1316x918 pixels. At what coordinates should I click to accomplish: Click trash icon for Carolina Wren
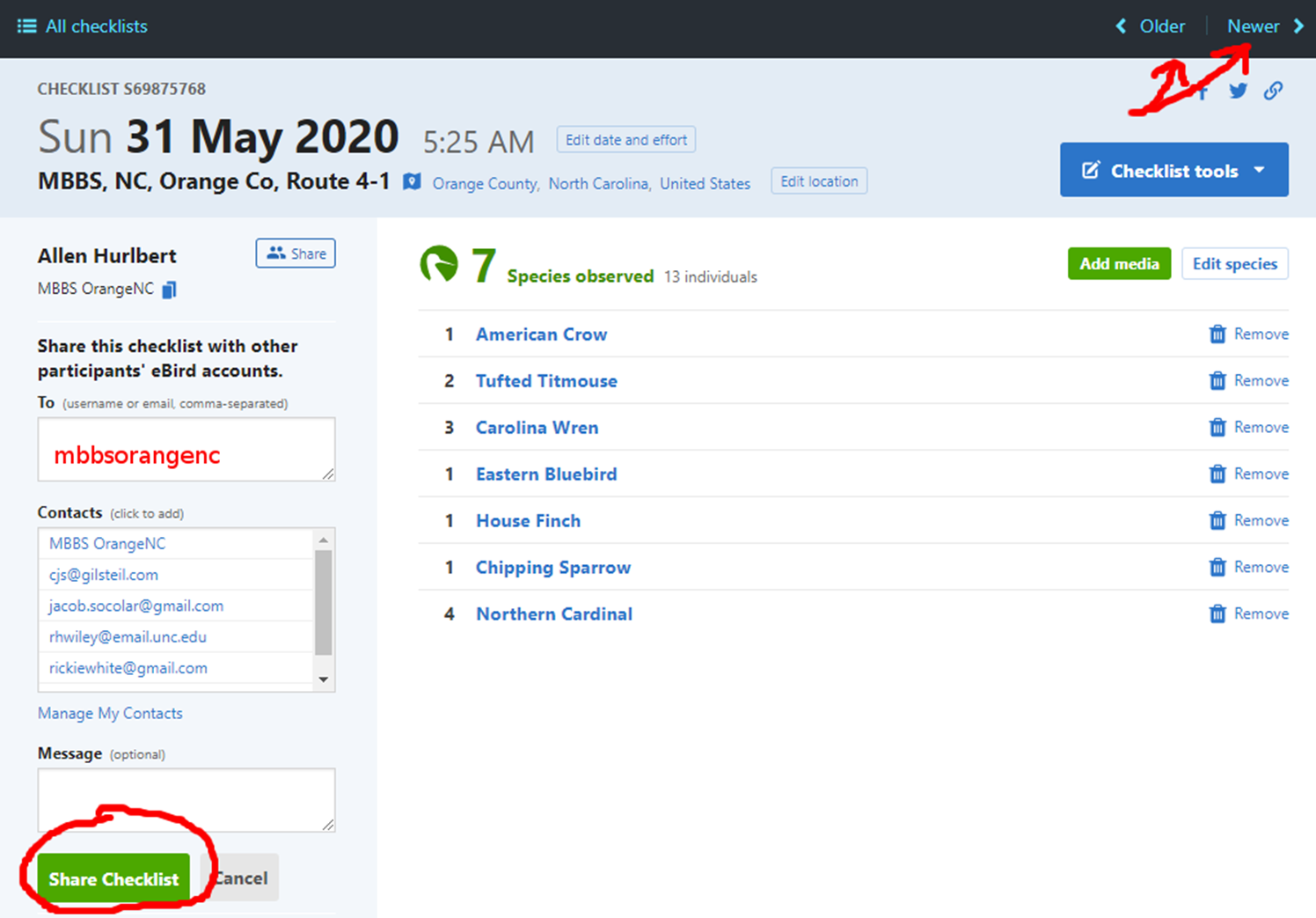1217,428
